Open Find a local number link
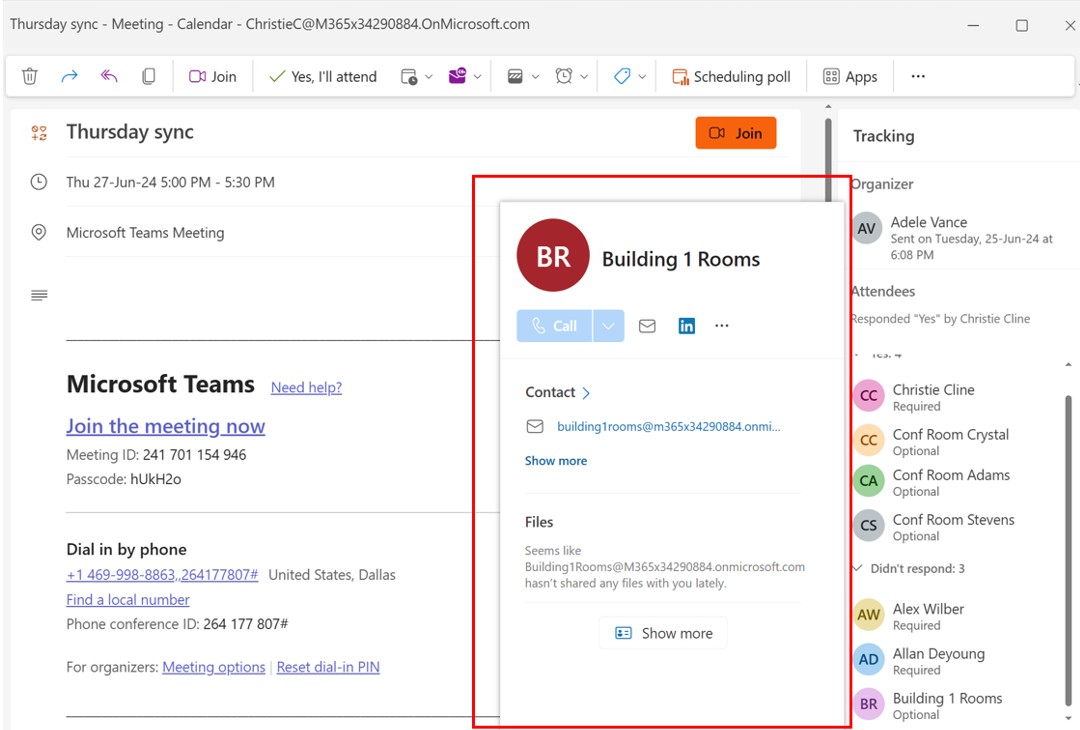 pyautogui.click(x=127, y=599)
